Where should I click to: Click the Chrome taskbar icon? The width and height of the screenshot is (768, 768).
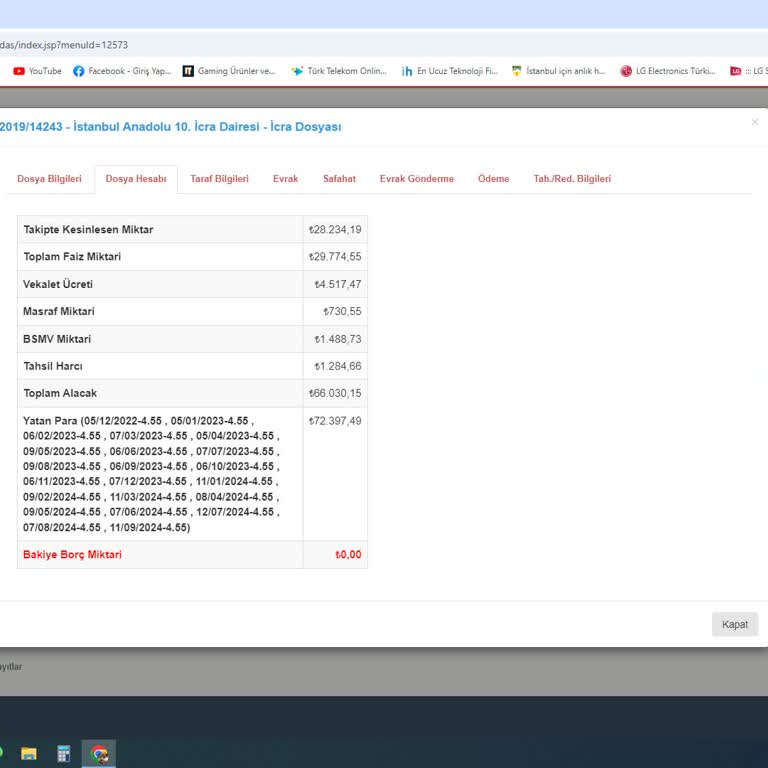pos(99,753)
